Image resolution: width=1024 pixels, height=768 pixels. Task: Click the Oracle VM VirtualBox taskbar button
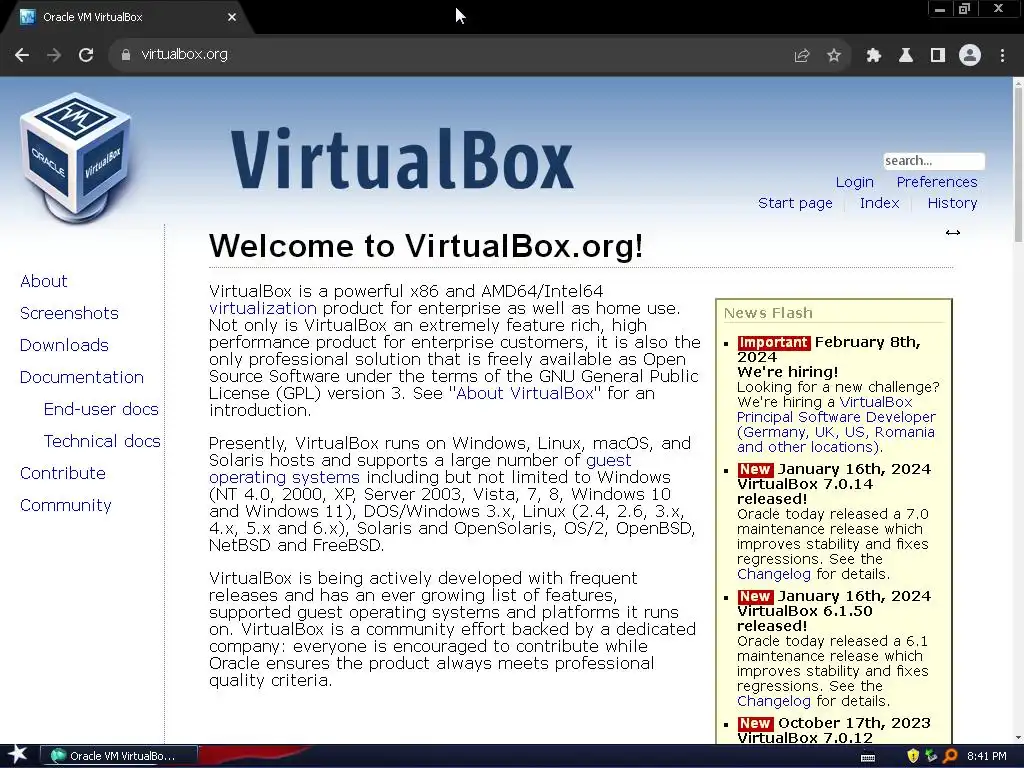[118, 756]
